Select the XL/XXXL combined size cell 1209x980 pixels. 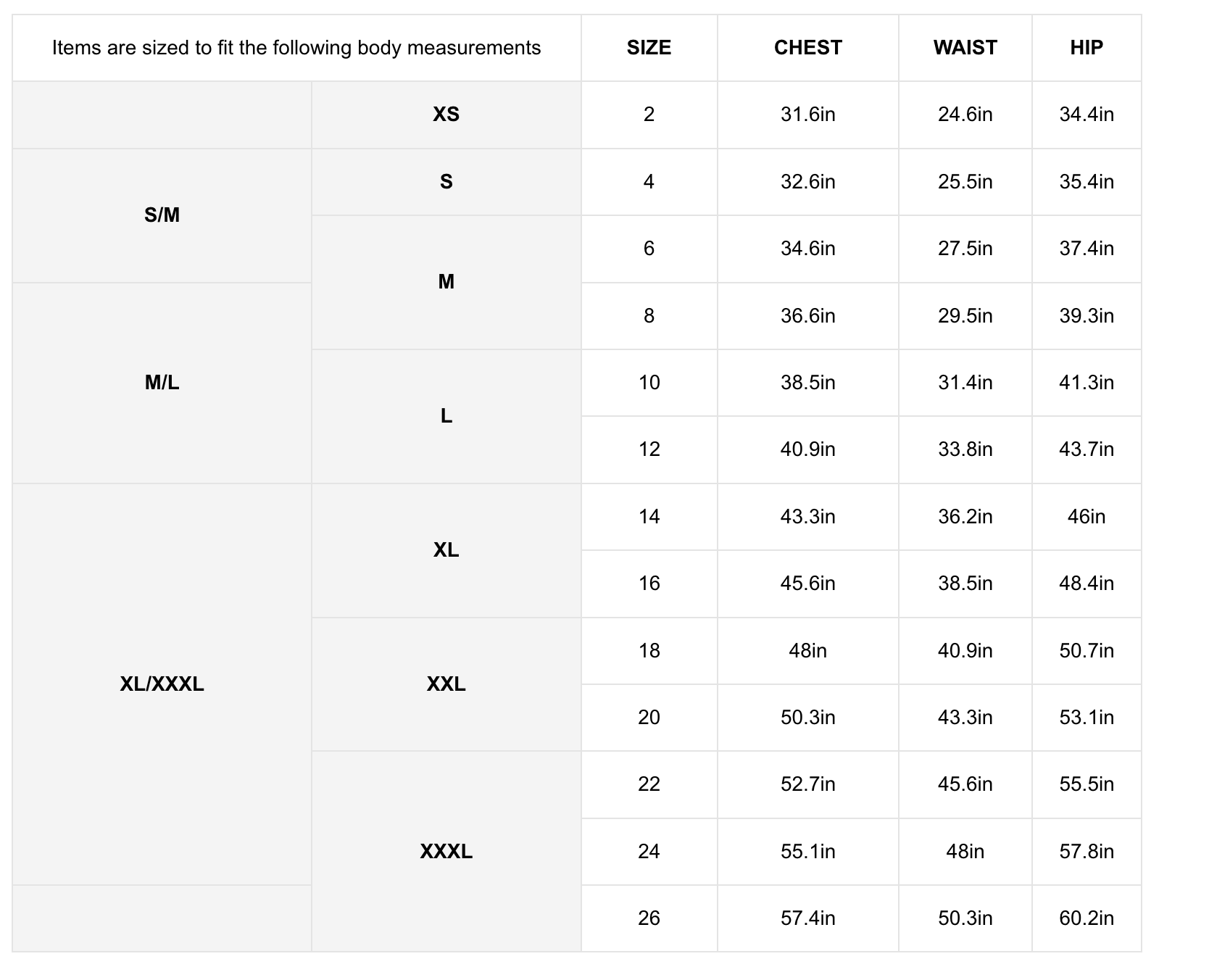click(x=162, y=684)
